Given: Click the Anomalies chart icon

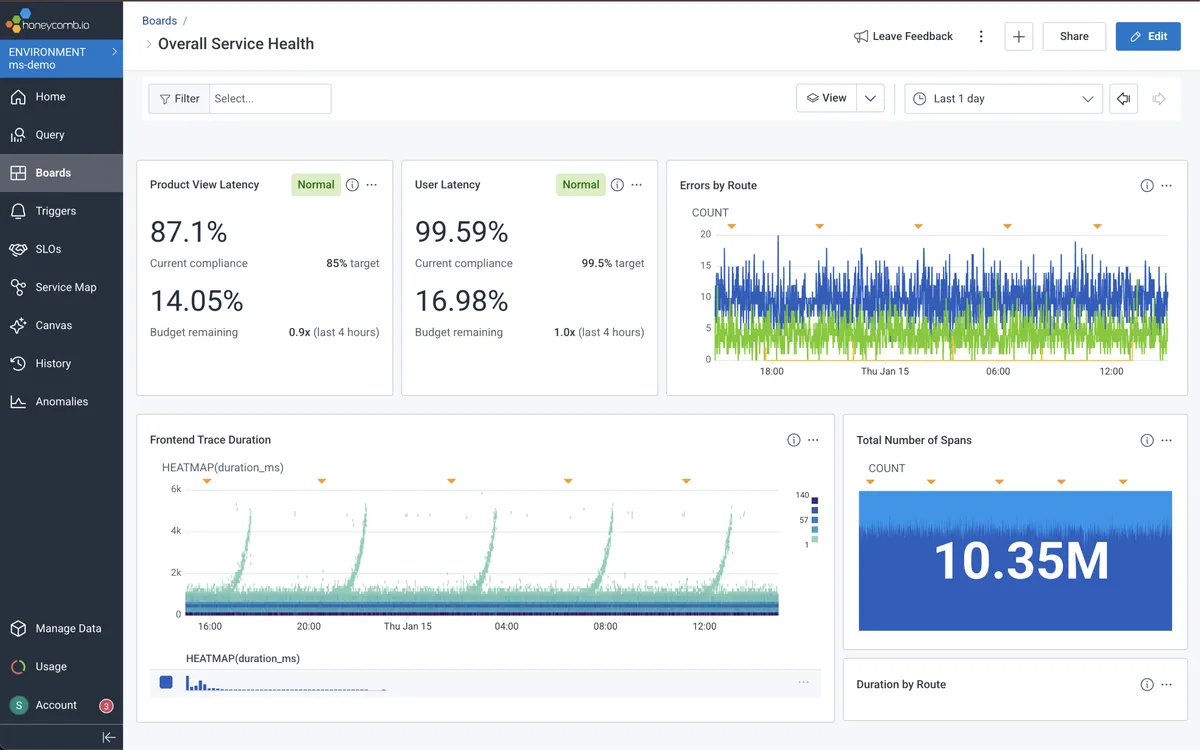Looking at the screenshot, I should tap(18, 401).
